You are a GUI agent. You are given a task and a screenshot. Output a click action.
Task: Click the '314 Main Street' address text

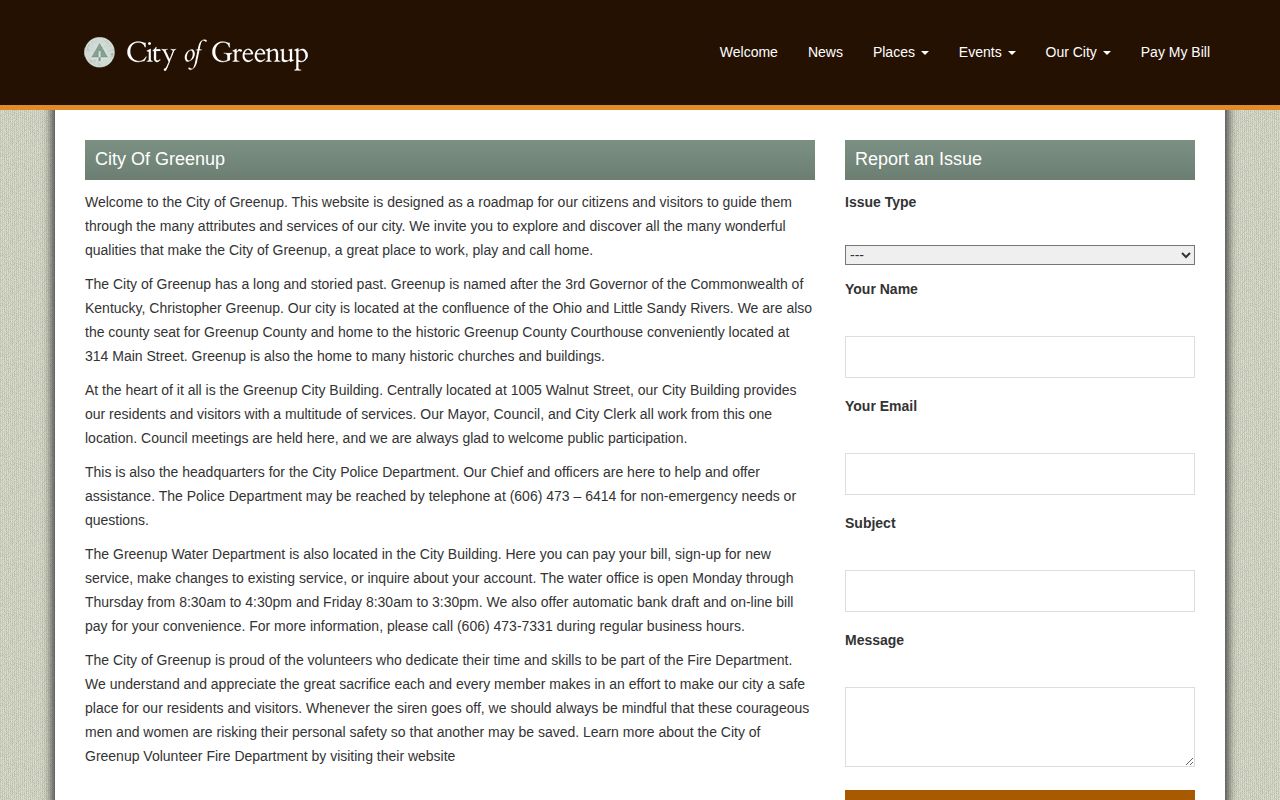pyautogui.click(x=134, y=356)
